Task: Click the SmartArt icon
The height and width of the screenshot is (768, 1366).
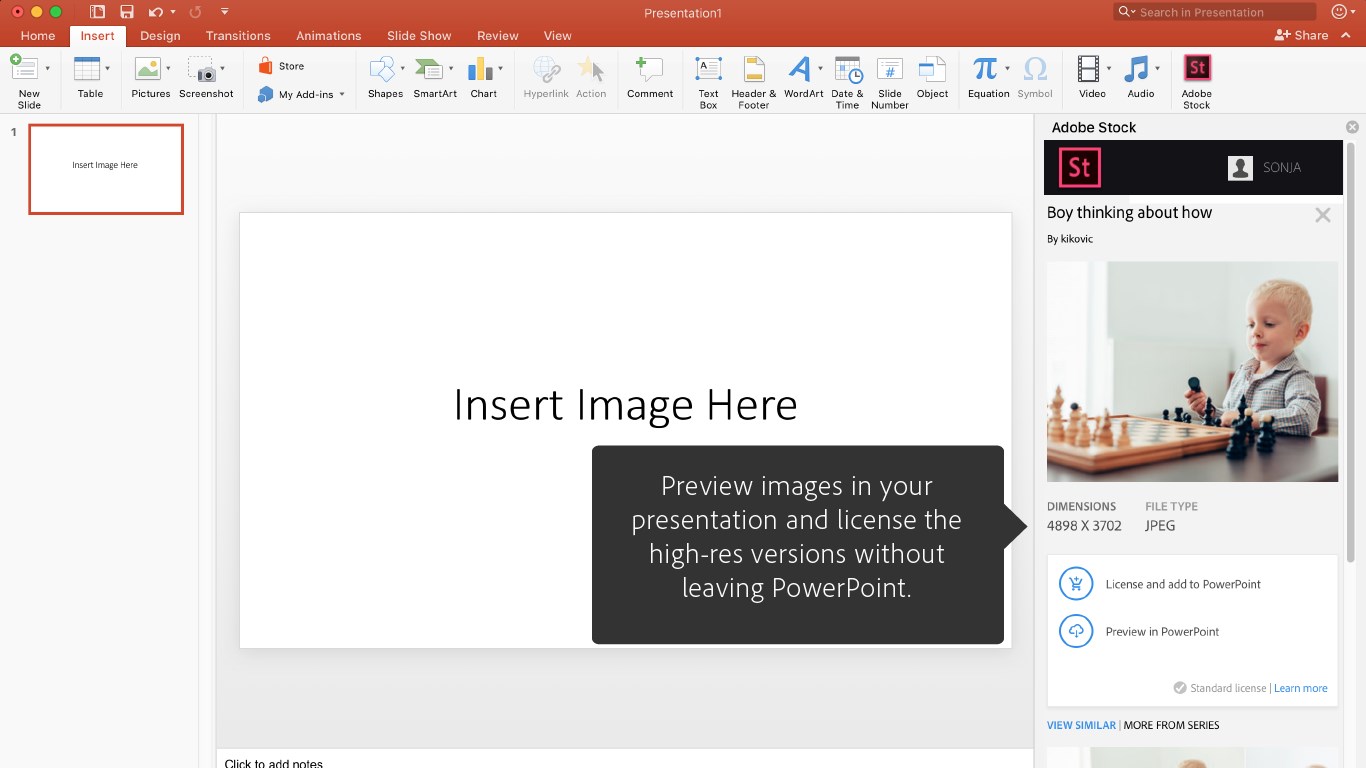Action: [x=430, y=69]
